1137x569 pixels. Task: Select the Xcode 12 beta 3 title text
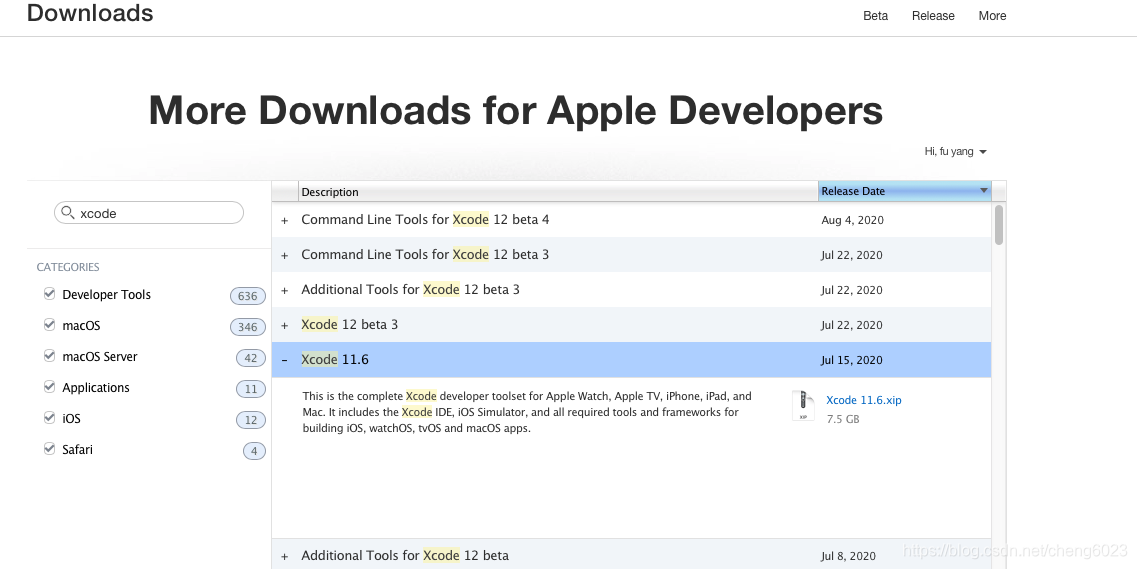[x=350, y=325]
